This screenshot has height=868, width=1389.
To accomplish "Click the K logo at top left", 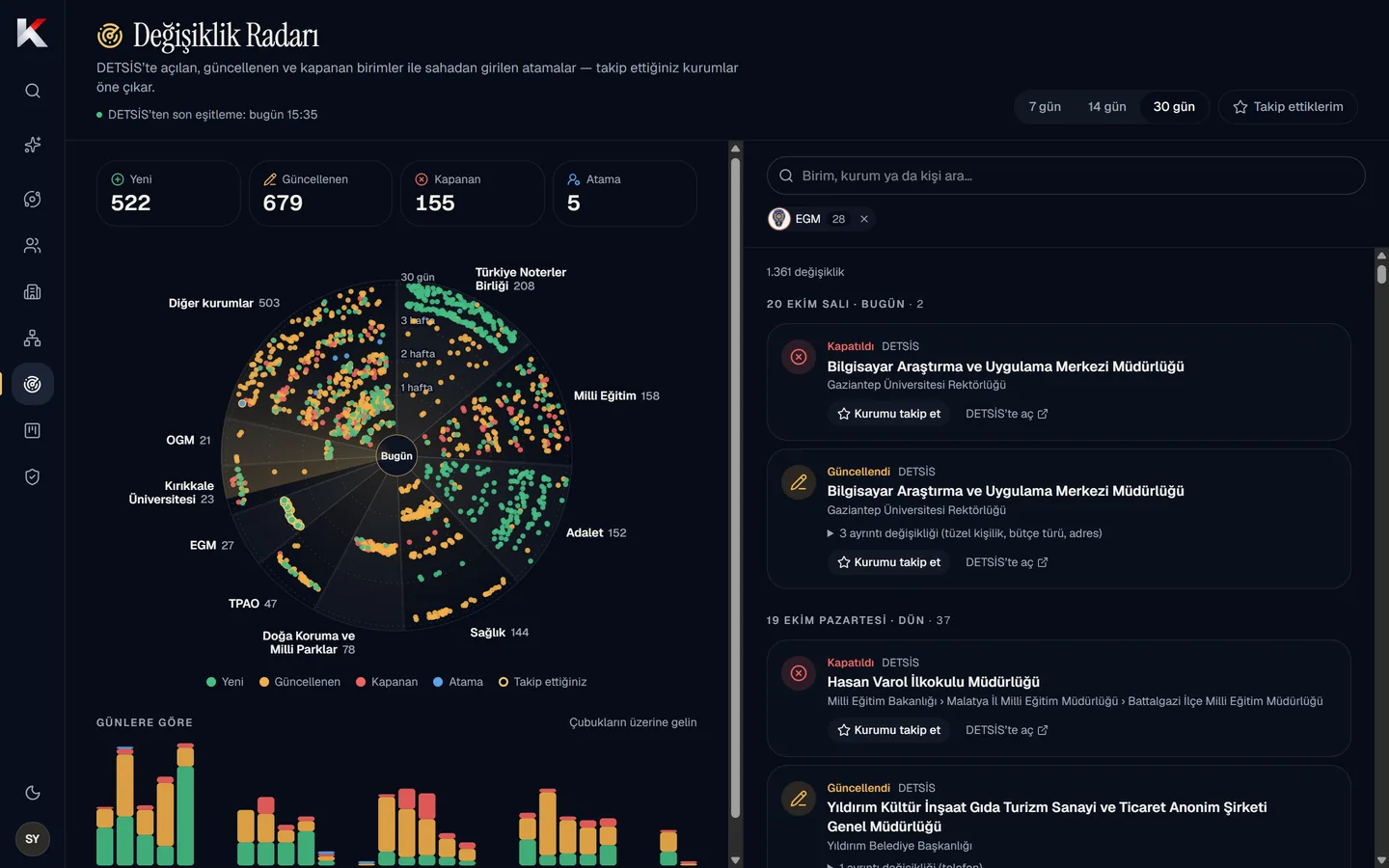I will pyautogui.click(x=32, y=33).
